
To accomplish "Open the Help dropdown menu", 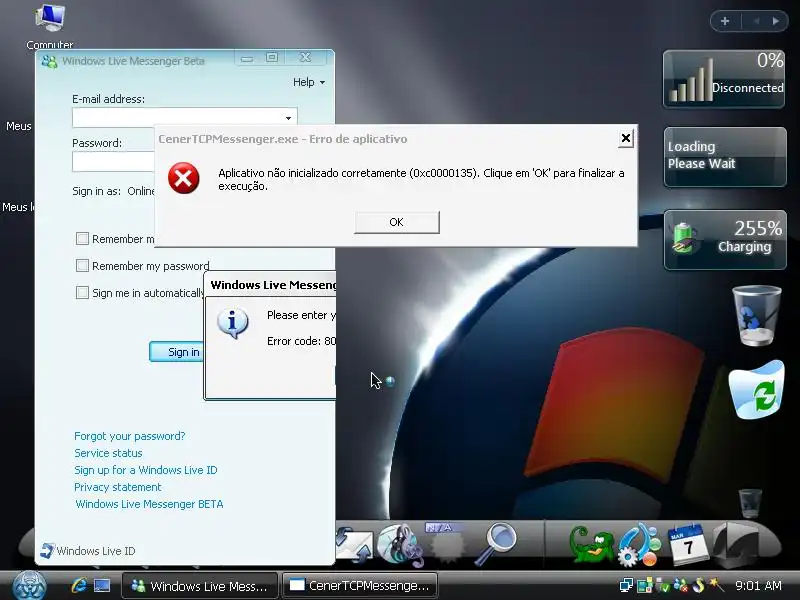I will pyautogui.click(x=309, y=82).
